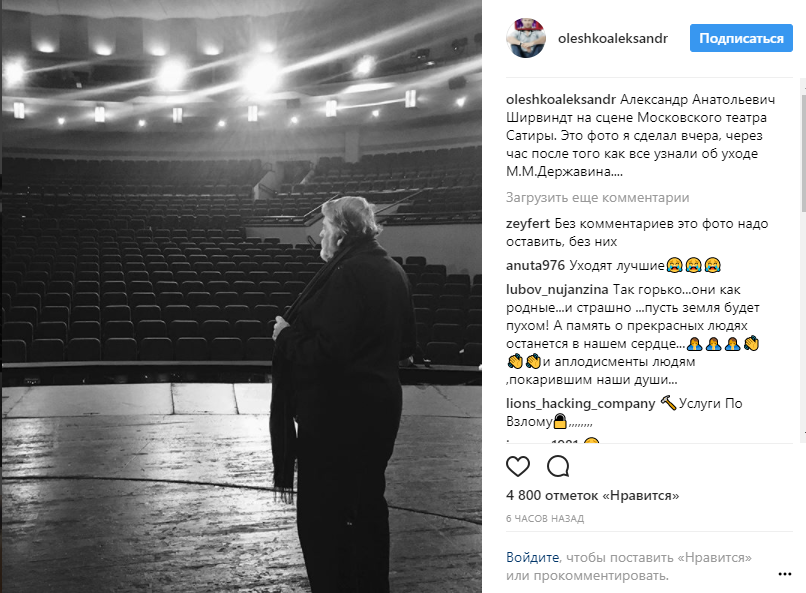Open the lions_hacking_company profile link
This screenshot has height=593, width=806.
tap(580, 403)
